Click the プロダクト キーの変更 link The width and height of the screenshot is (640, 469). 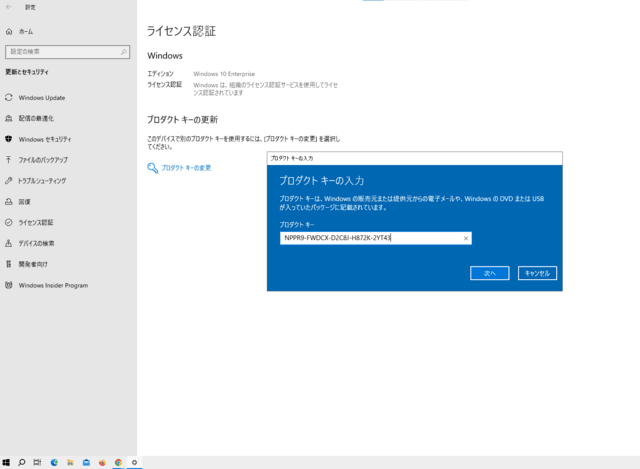186,168
